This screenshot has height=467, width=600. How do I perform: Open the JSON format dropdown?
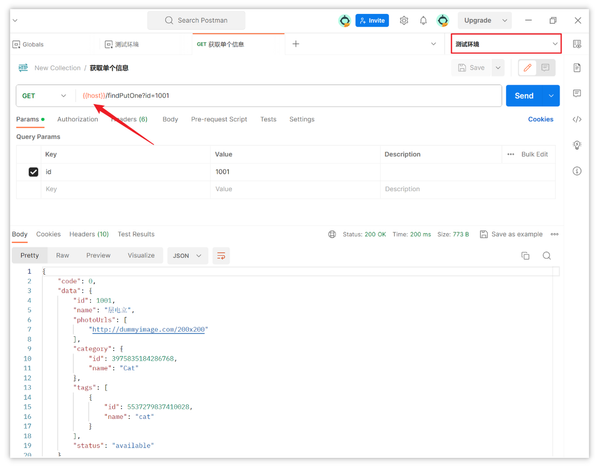tap(187, 256)
